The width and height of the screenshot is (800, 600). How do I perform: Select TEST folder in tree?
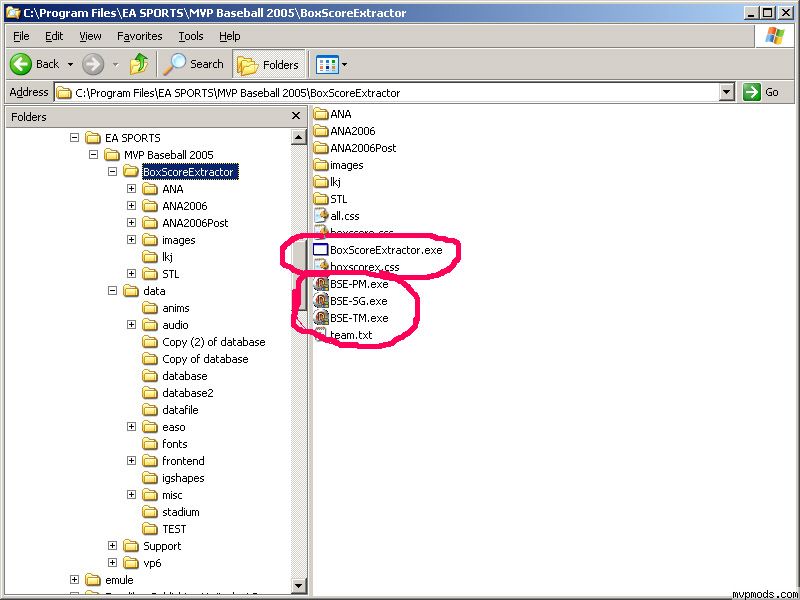pos(164,529)
